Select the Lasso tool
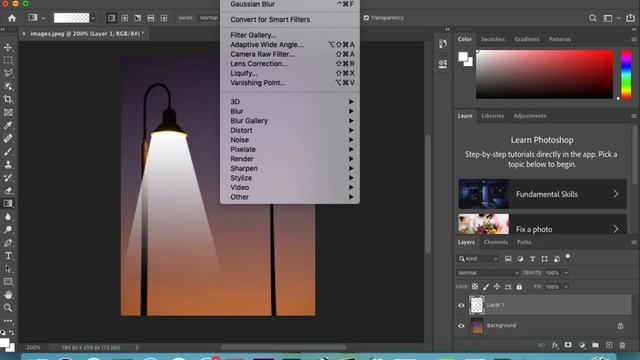 coord(8,73)
